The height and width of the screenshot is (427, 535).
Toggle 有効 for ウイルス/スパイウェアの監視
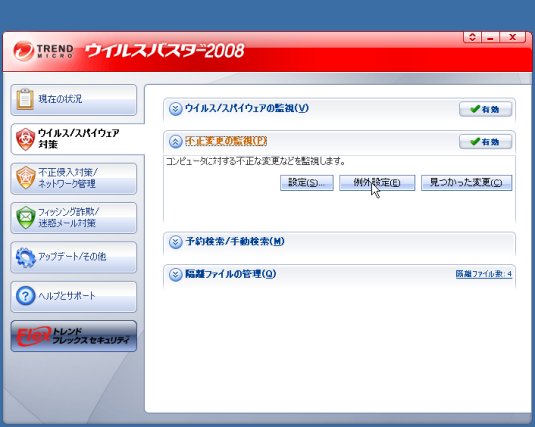[x=485, y=109]
